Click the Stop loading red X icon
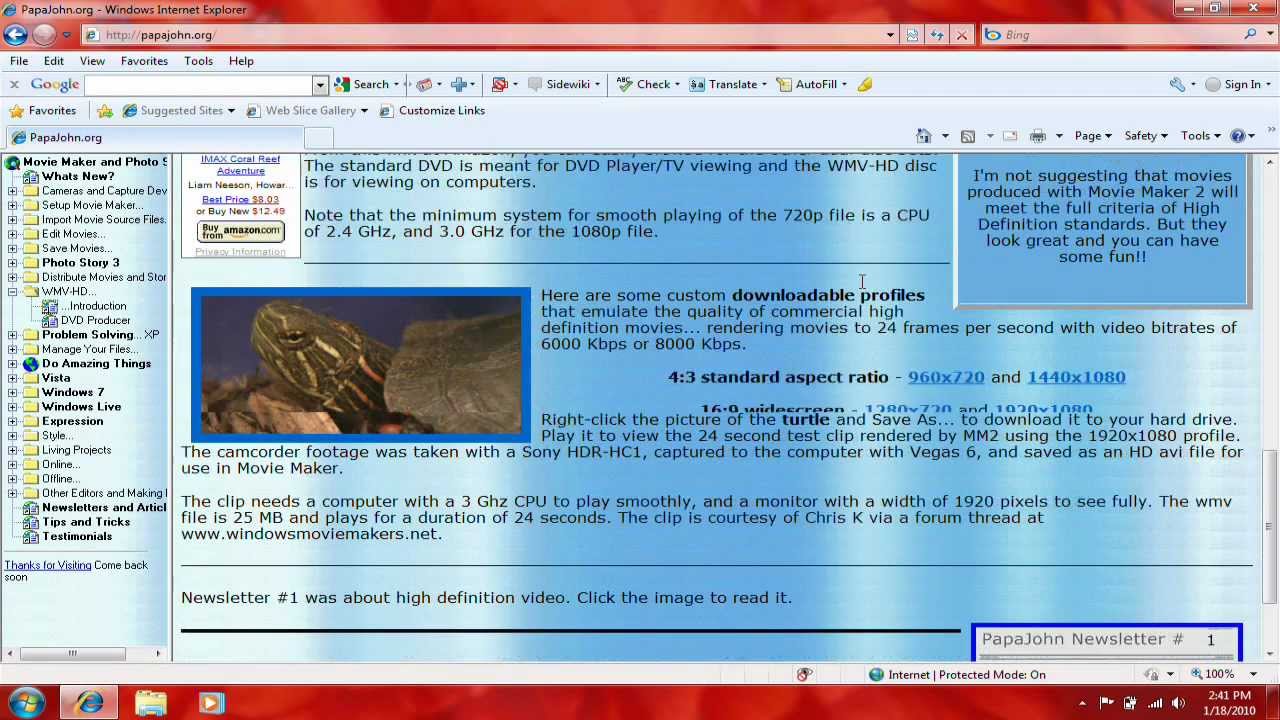The width and height of the screenshot is (1280, 720). pos(962,35)
